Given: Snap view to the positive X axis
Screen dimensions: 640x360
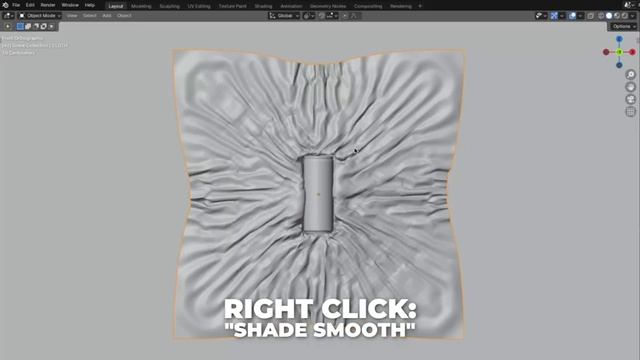Looking at the screenshot, I should pos(632,52).
